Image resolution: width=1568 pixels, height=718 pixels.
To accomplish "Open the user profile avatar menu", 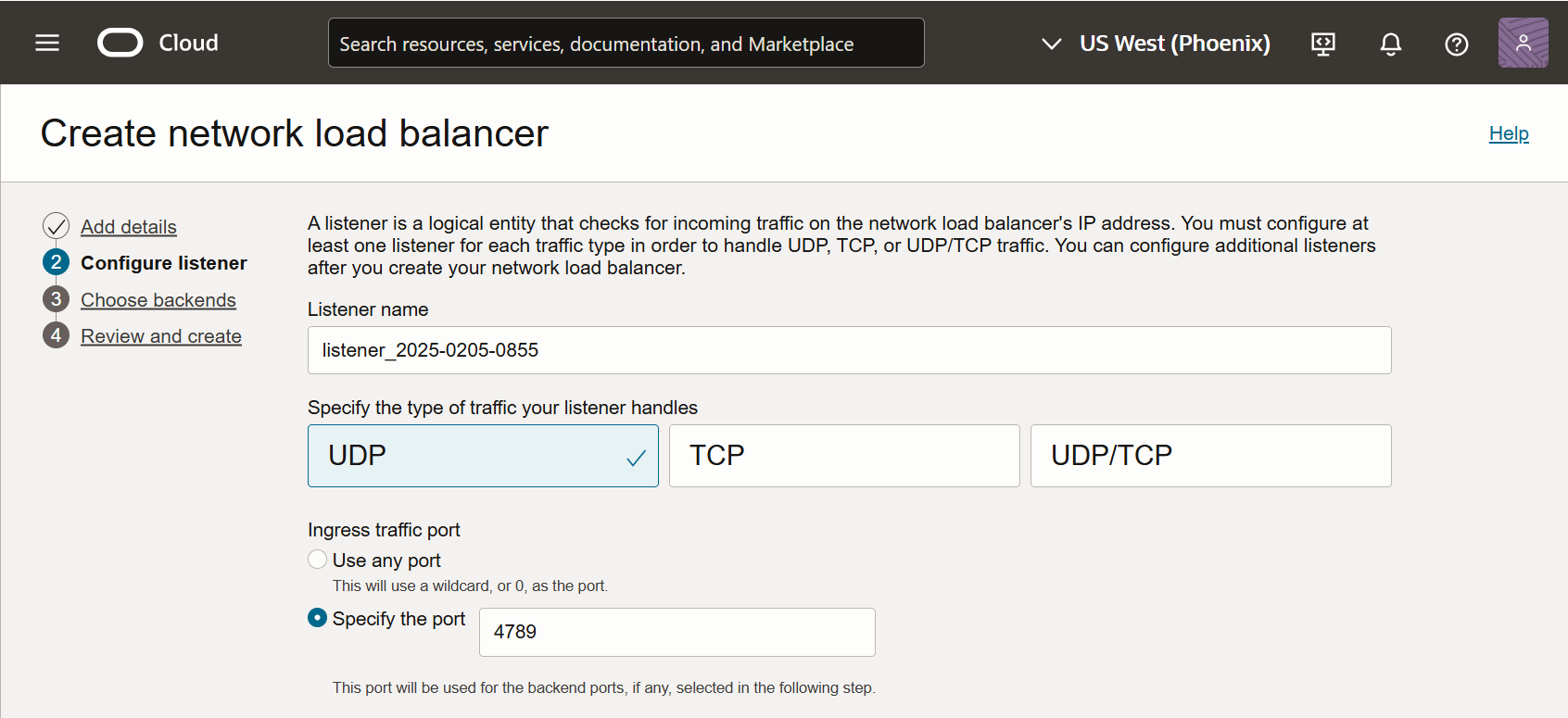I will [1523, 43].
